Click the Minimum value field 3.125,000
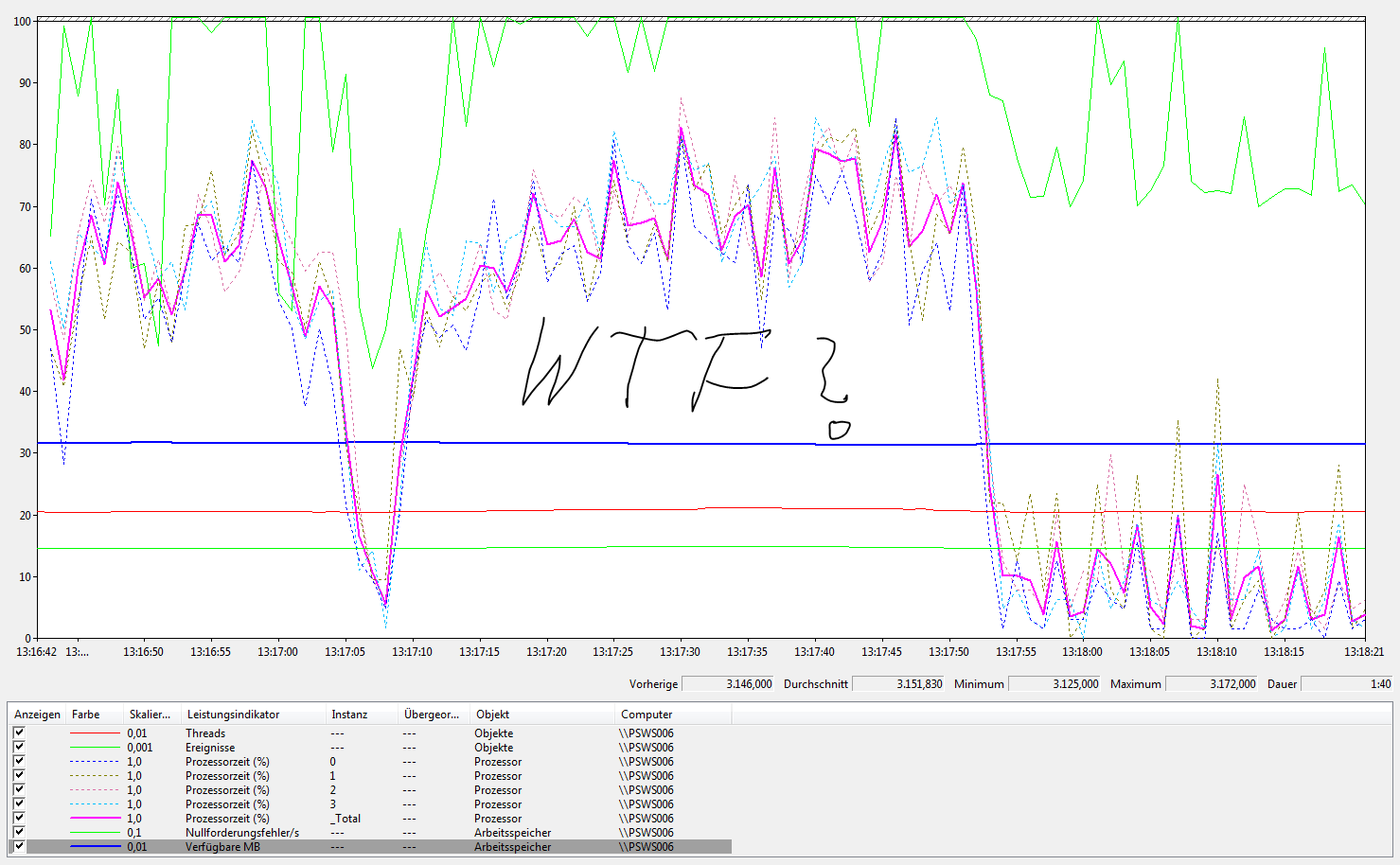The height and width of the screenshot is (865, 1400). pos(1055,683)
